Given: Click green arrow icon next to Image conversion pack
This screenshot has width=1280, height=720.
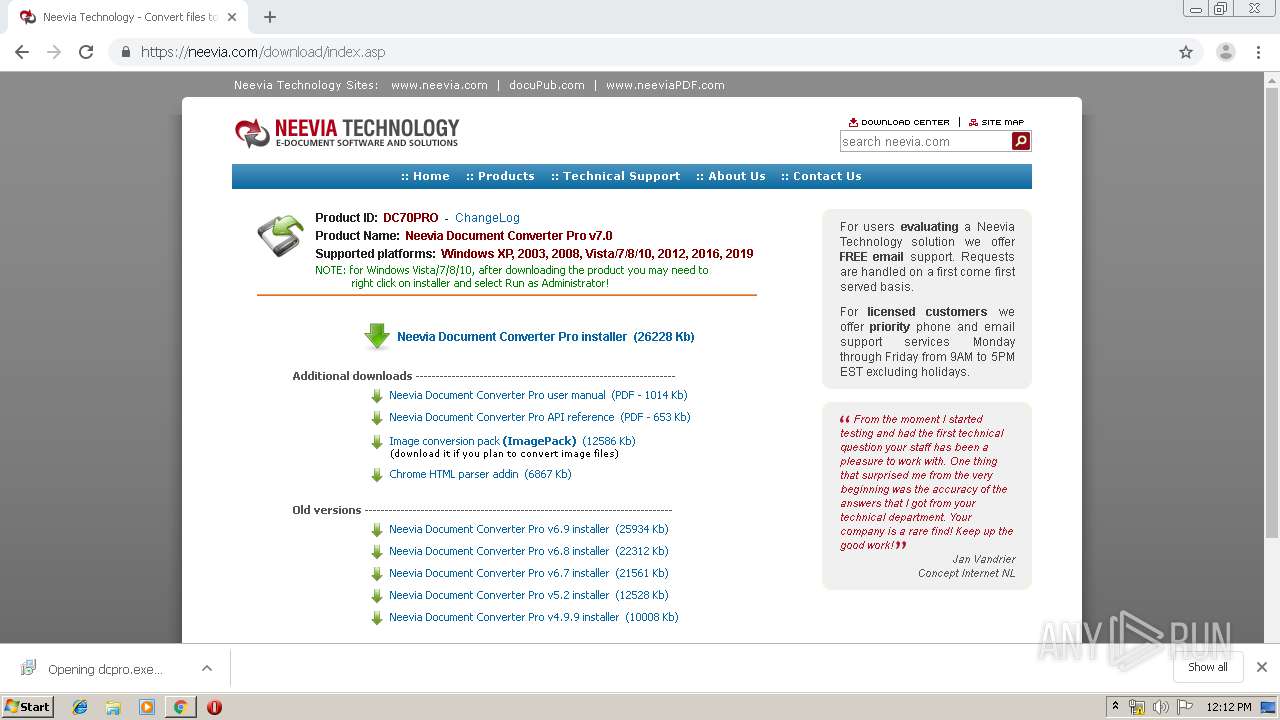Looking at the screenshot, I should click(x=377, y=442).
